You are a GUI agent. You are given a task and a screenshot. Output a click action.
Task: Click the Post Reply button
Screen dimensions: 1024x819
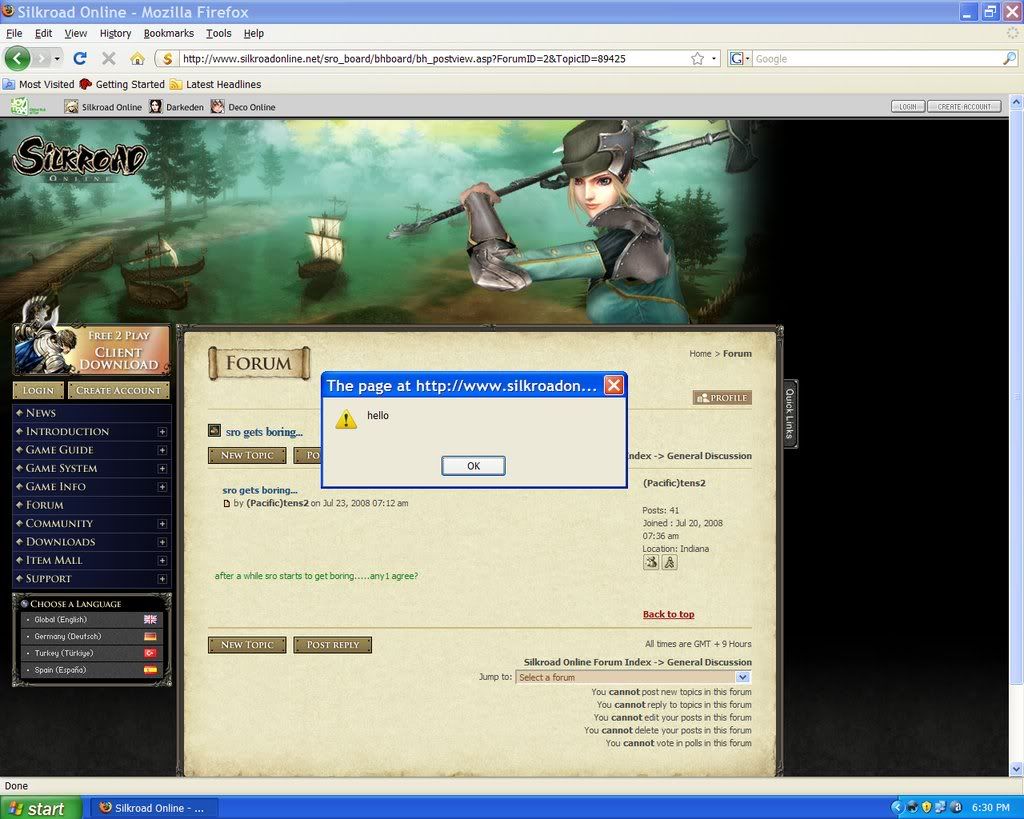coord(332,645)
